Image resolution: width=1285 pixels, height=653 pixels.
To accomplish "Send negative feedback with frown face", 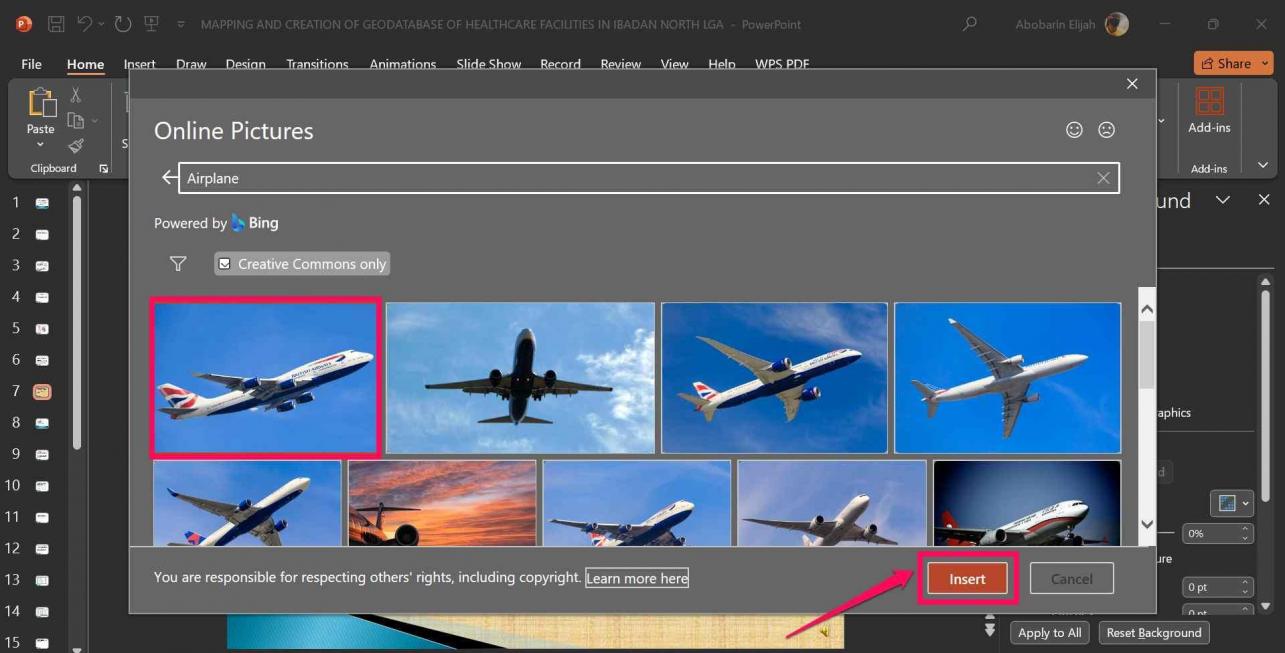I will click(x=1106, y=130).
